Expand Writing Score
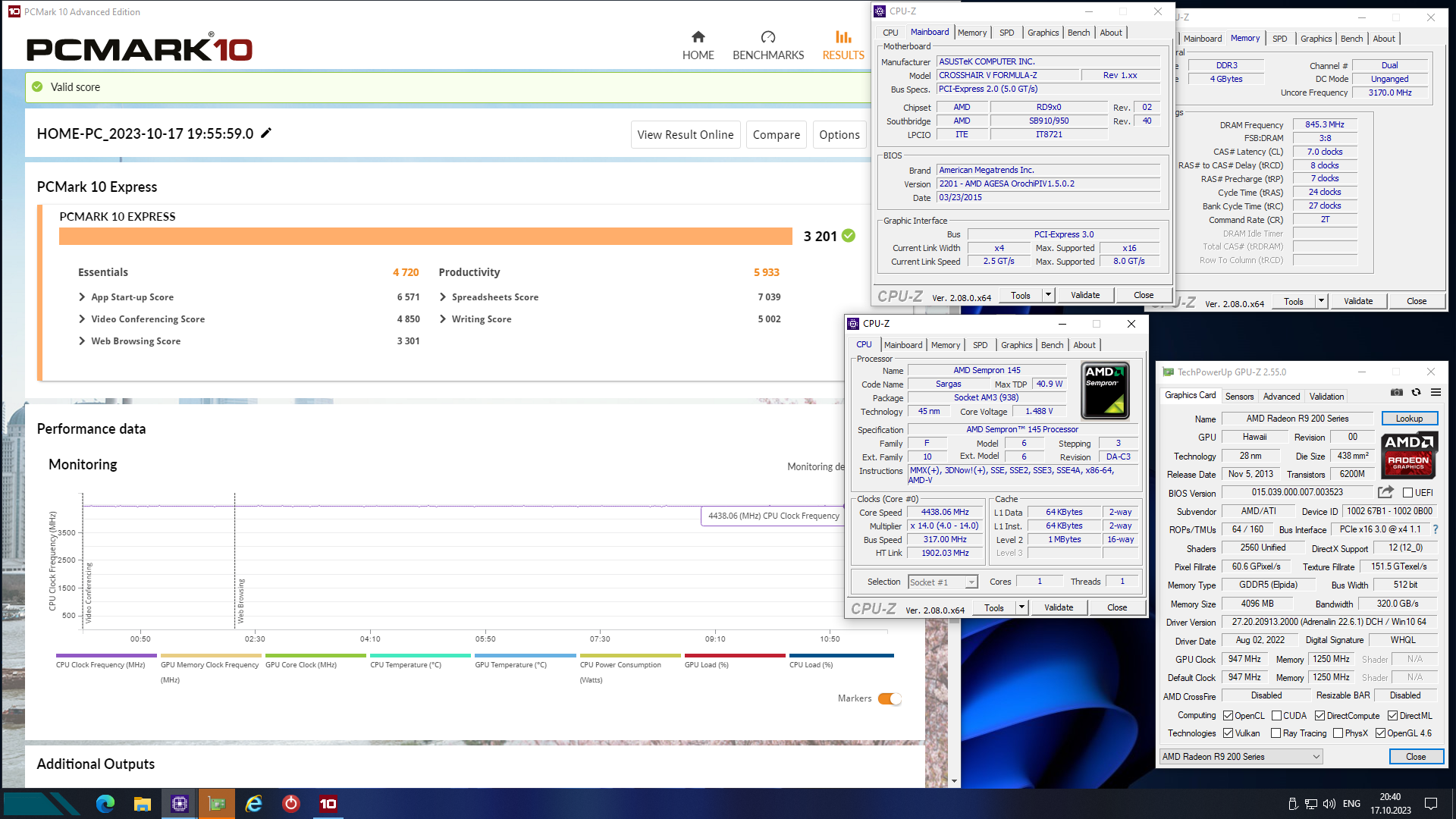The image size is (1456, 819). coord(443,319)
